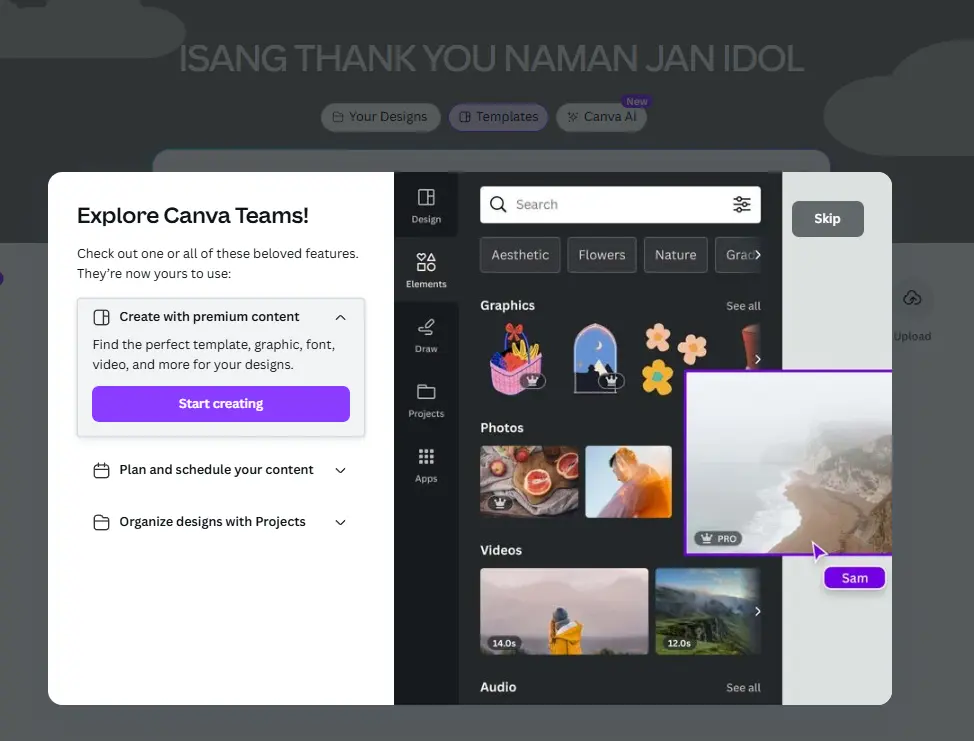This screenshot has width=974, height=741.
Task: Select the picnic basket graphic
Action: (x=516, y=359)
